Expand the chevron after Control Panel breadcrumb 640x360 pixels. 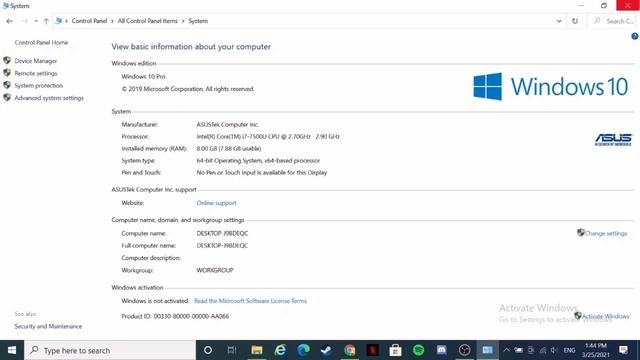click(x=112, y=21)
